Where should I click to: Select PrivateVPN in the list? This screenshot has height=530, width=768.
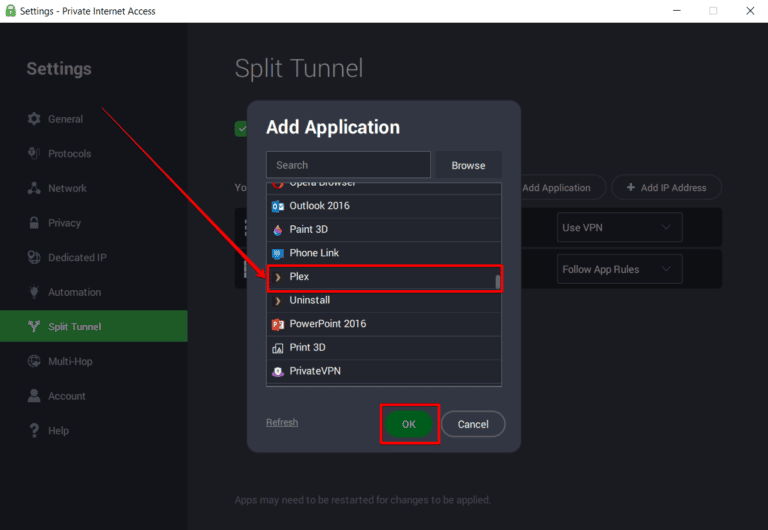pos(384,371)
